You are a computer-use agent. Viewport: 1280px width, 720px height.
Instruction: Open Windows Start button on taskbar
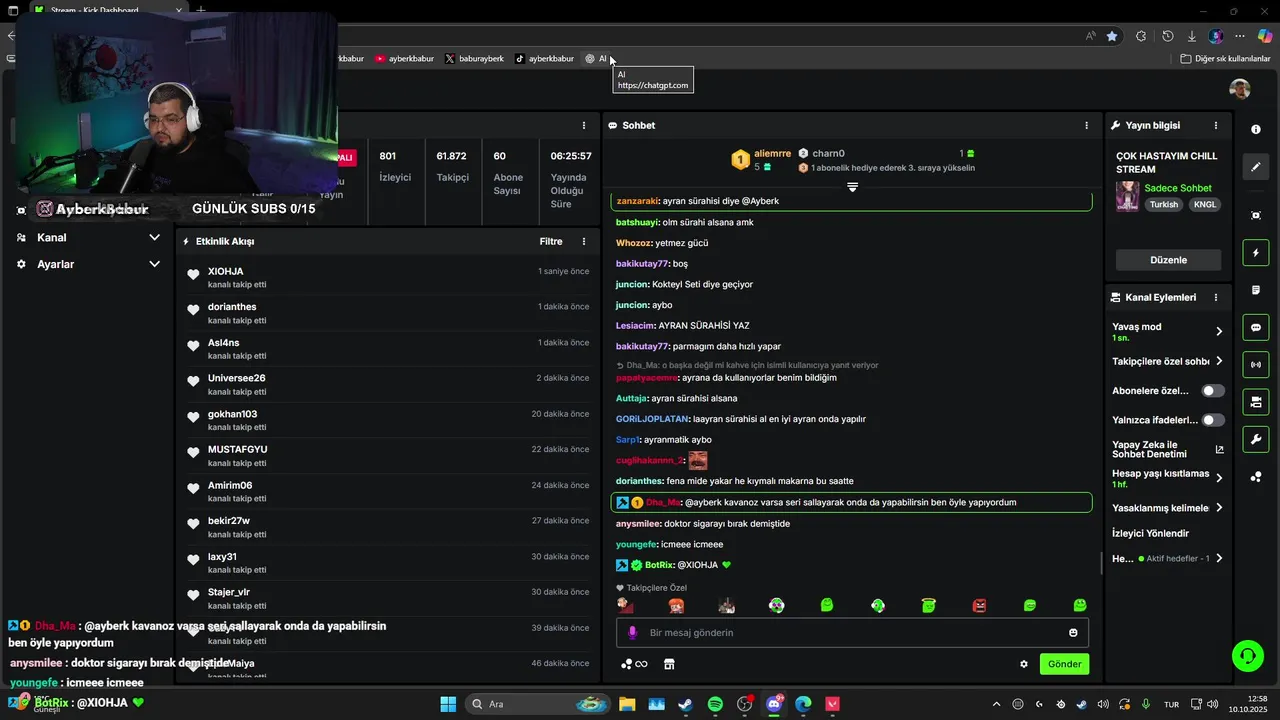point(448,704)
